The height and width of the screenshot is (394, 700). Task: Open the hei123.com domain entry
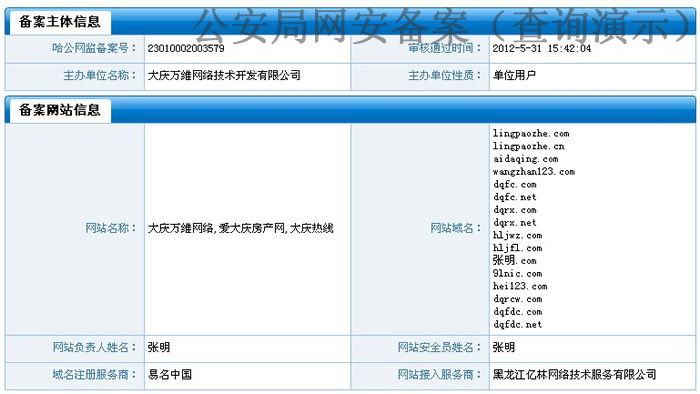pyautogui.click(x=520, y=286)
